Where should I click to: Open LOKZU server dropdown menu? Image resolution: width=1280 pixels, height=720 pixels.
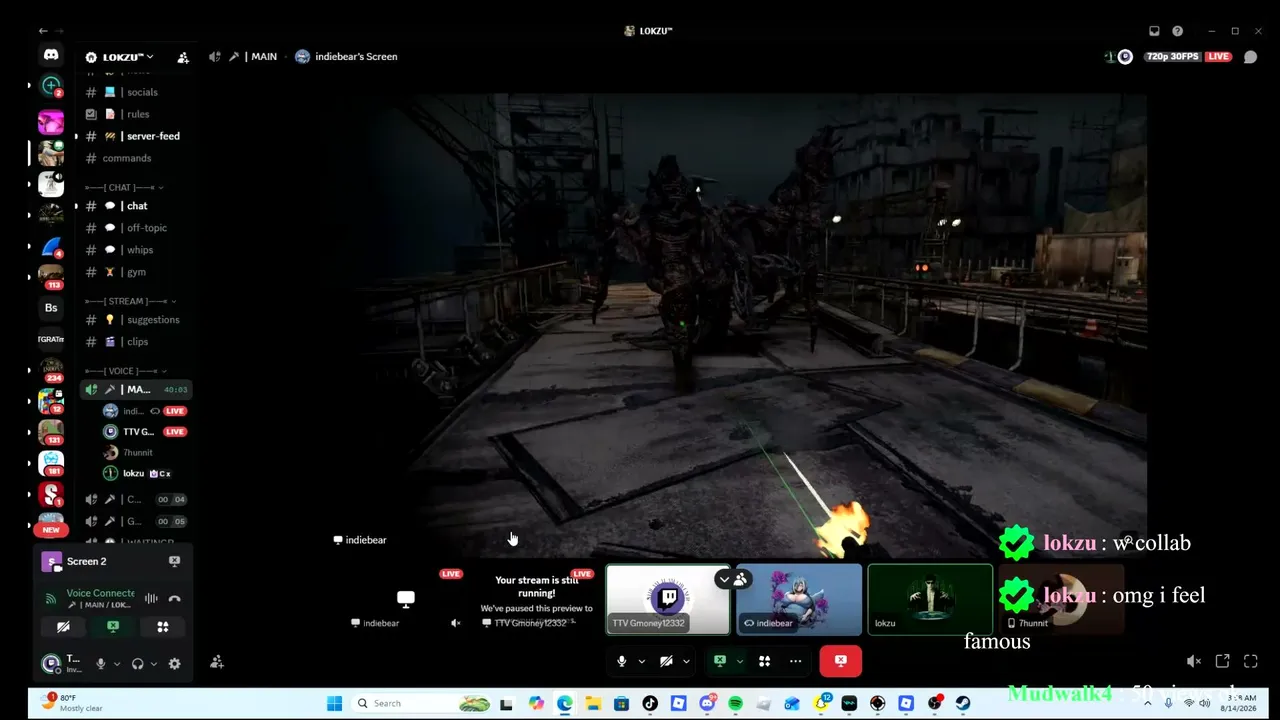(127, 57)
